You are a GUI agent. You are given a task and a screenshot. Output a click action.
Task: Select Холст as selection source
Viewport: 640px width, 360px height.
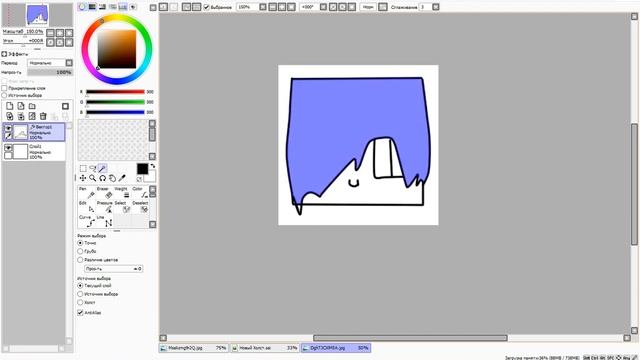(x=80, y=302)
